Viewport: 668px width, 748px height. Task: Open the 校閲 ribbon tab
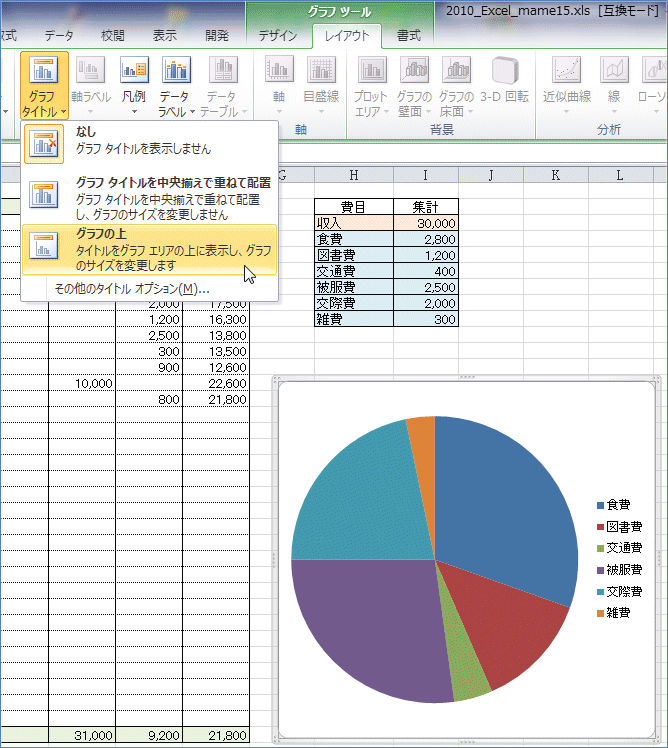point(113,36)
